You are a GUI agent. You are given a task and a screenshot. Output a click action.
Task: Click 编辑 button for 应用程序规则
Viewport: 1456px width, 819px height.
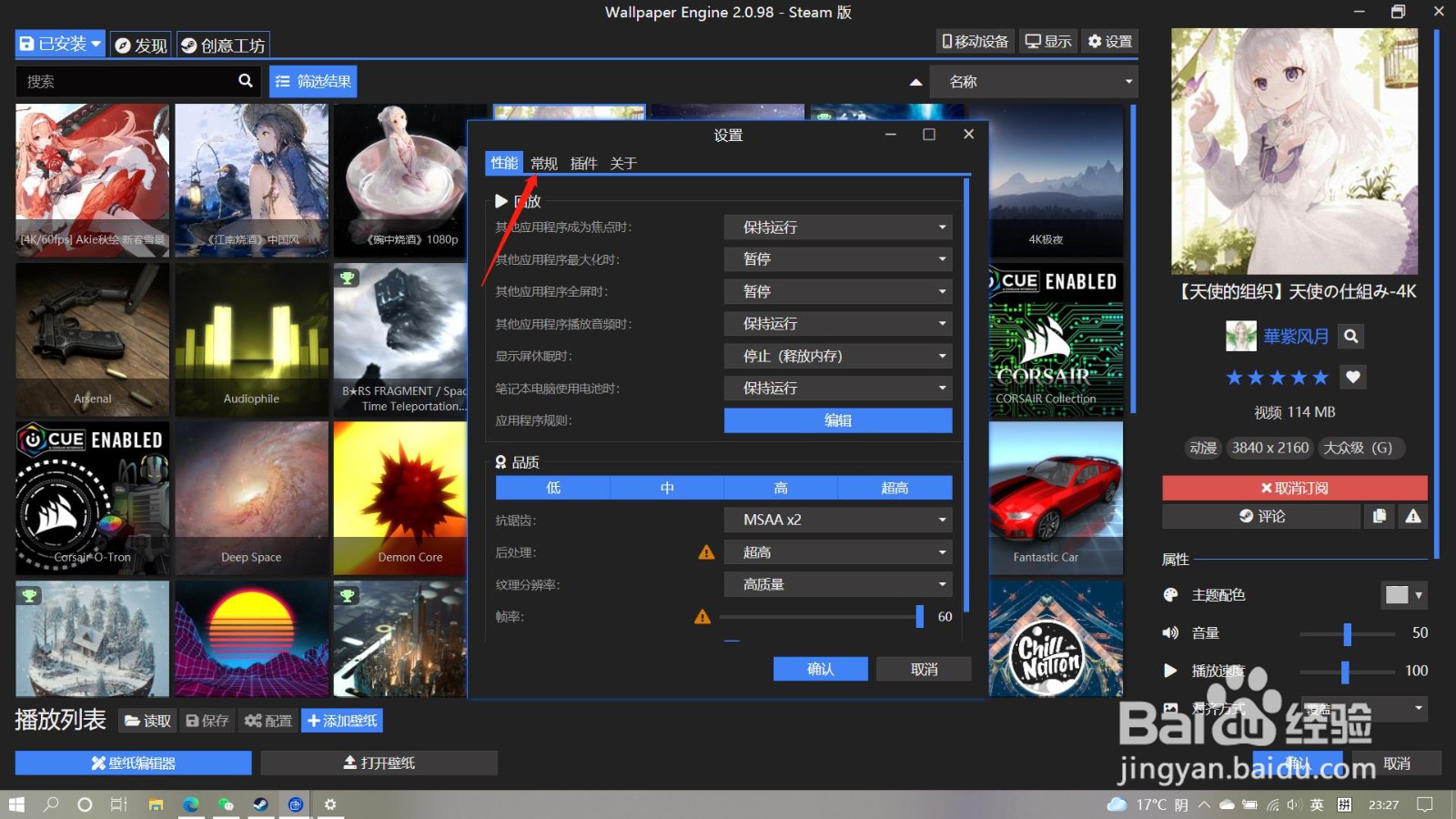pos(838,420)
